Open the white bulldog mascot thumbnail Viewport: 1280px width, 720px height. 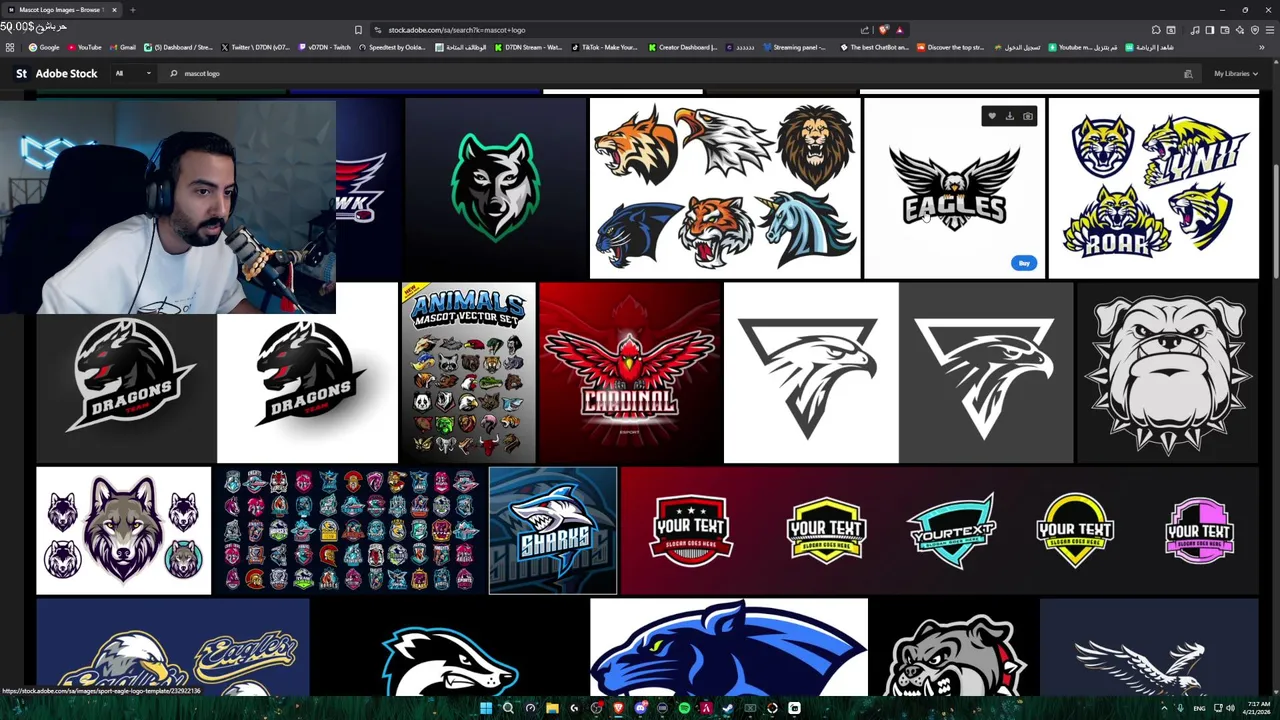click(x=1167, y=373)
